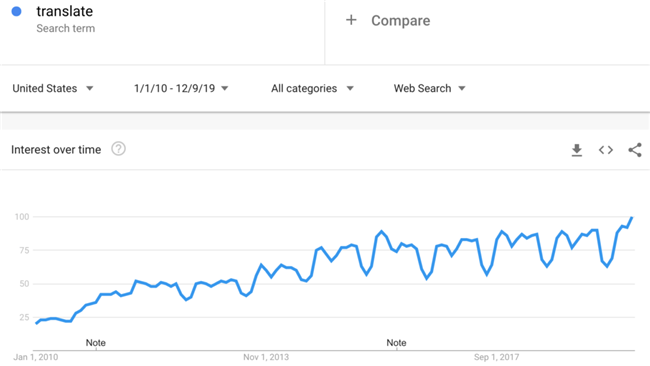This screenshot has width=650, height=366.
Task: Click the plus icon beside Compare
Action: pyautogui.click(x=351, y=20)
